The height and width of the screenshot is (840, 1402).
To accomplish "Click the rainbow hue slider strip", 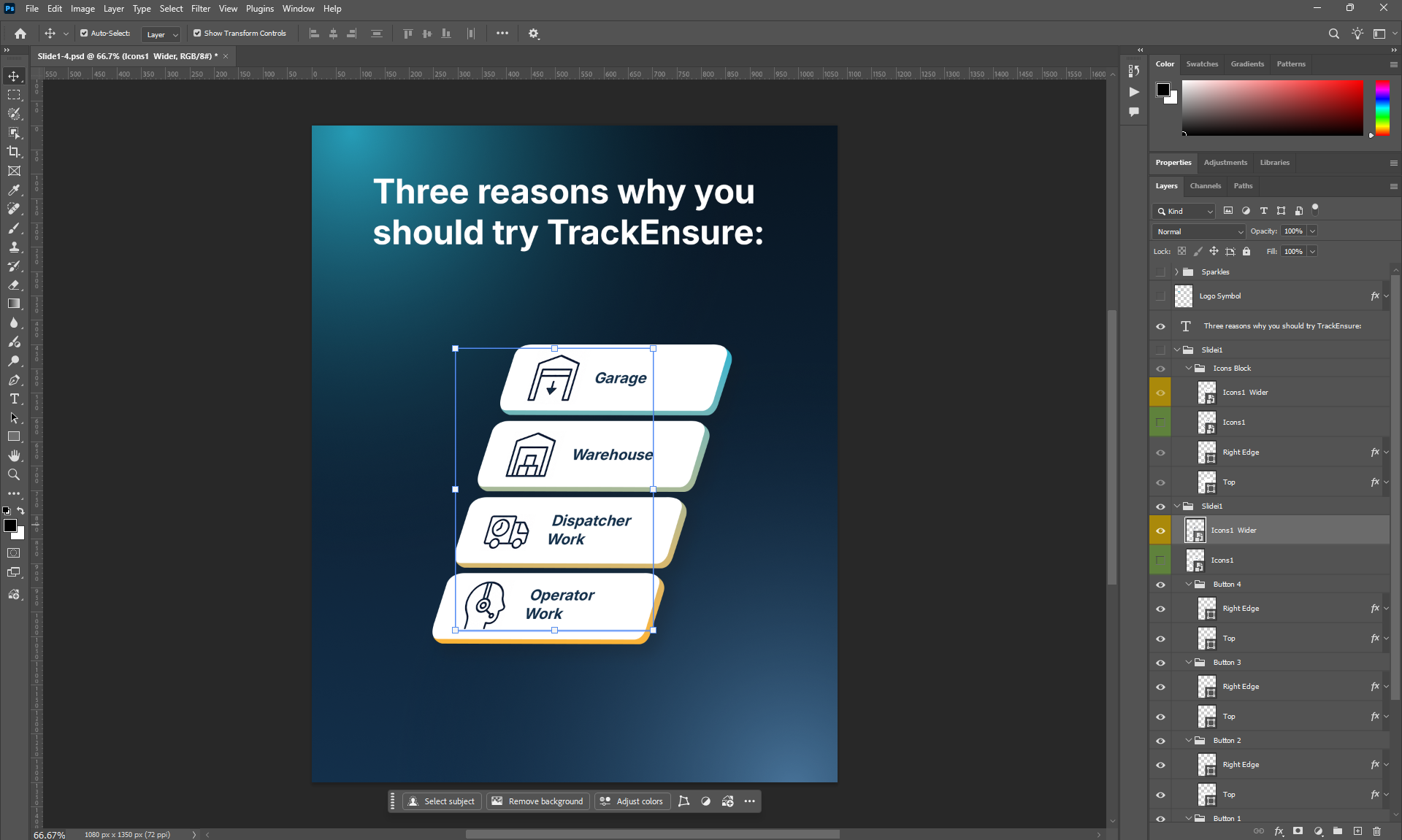I will [1382, 108].
